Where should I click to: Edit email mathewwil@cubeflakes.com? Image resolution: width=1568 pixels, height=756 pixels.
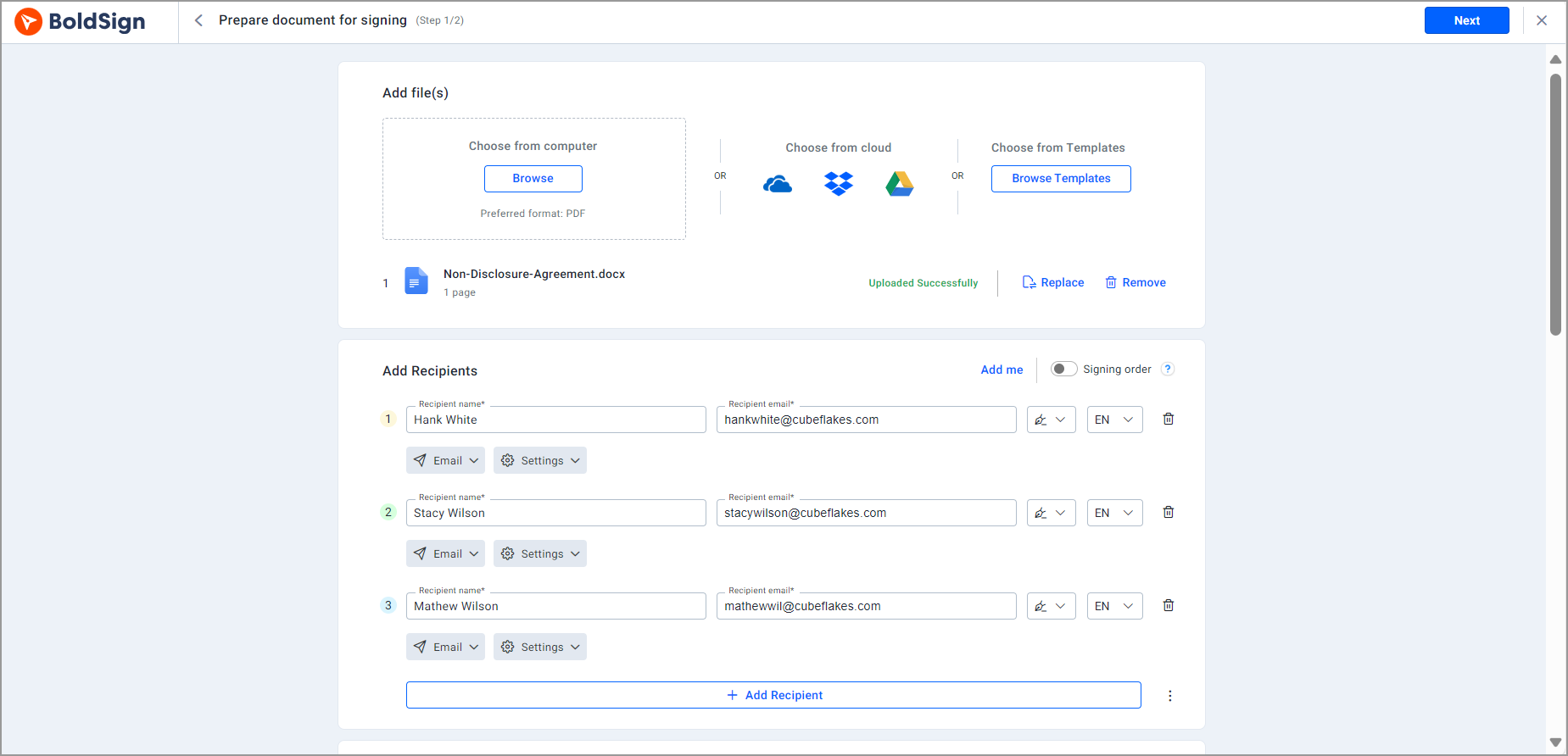867,606
